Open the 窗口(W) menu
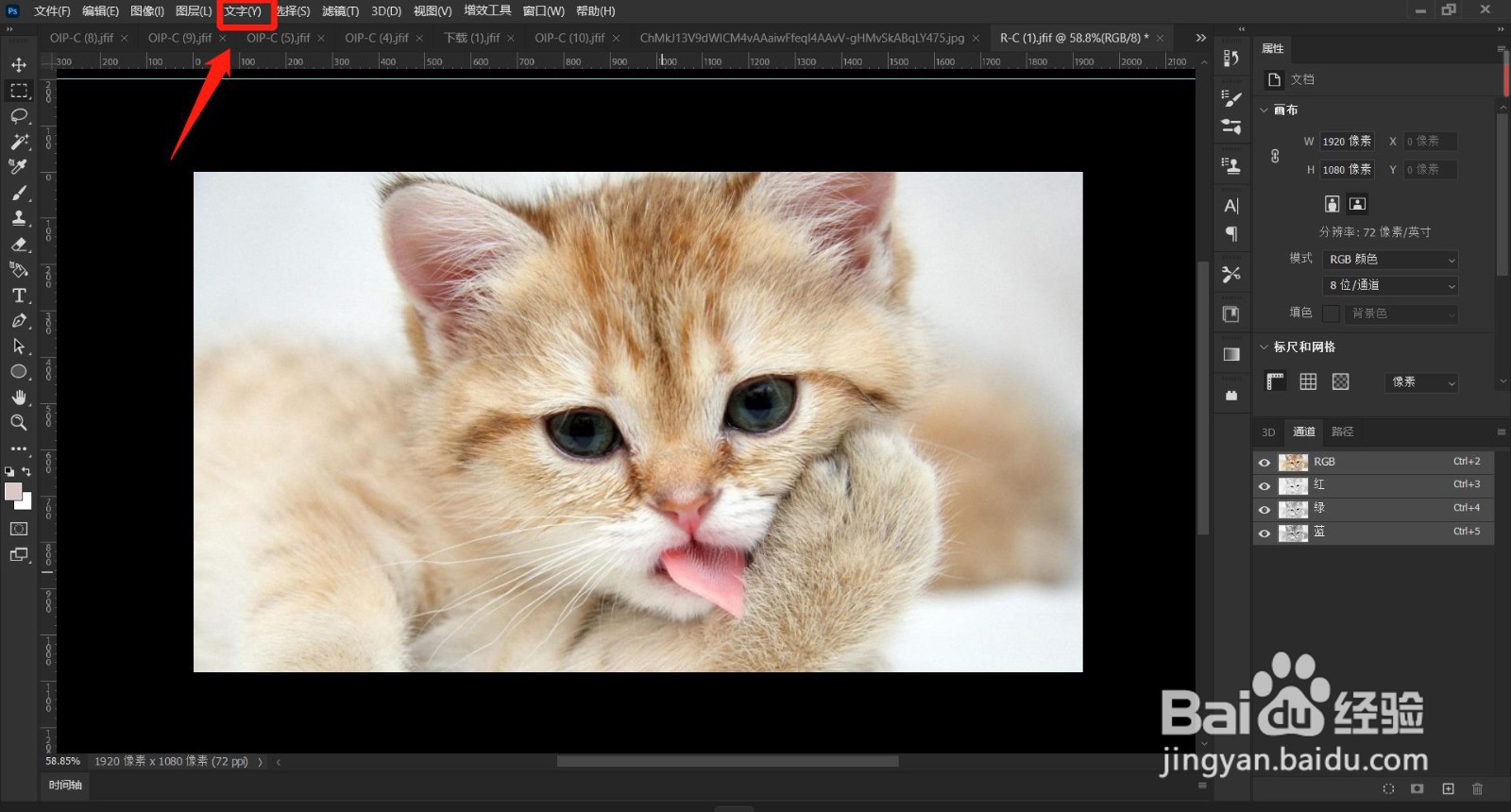 543,11
